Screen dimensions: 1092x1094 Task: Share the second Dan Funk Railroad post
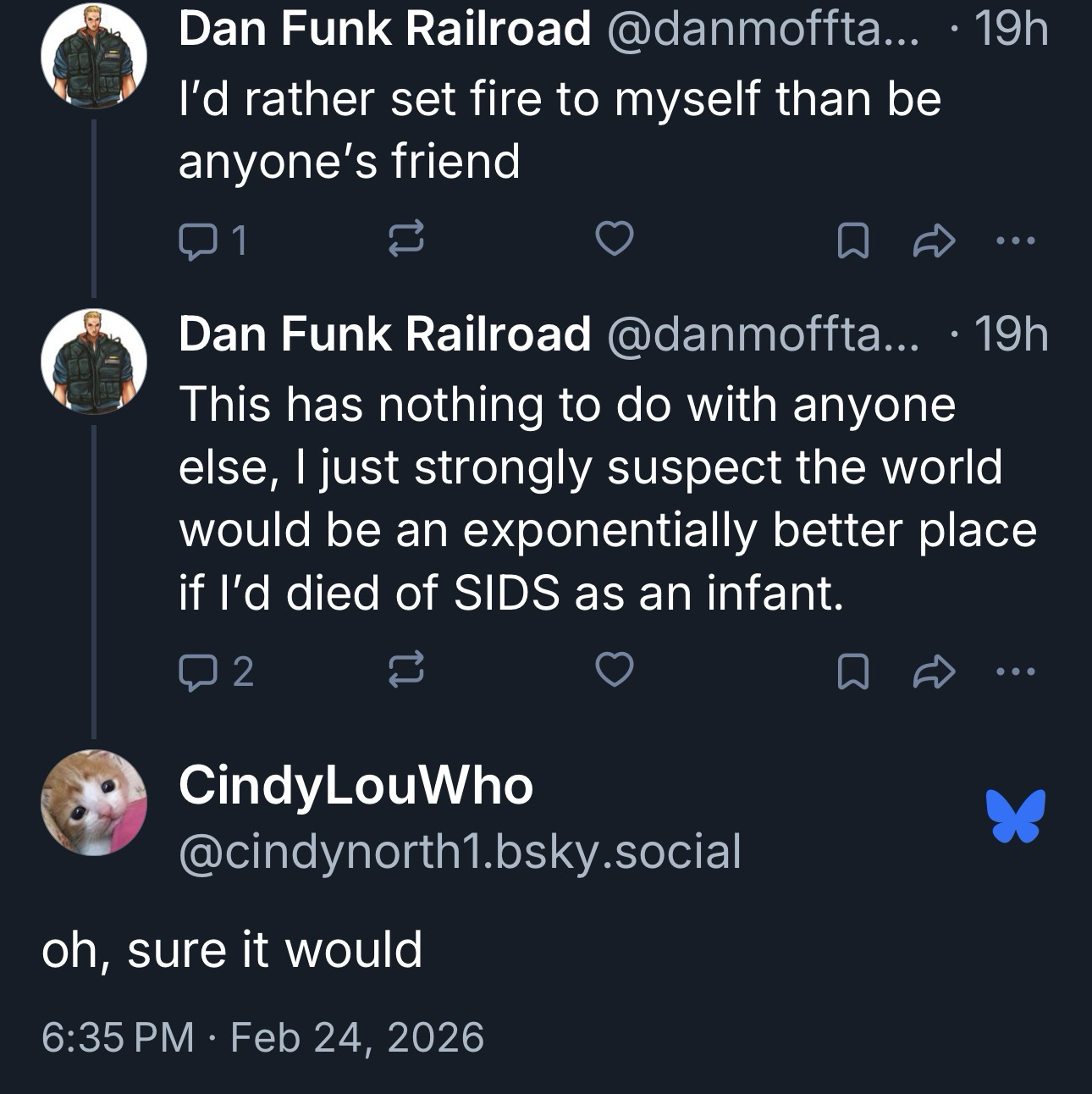click(935, 673)
